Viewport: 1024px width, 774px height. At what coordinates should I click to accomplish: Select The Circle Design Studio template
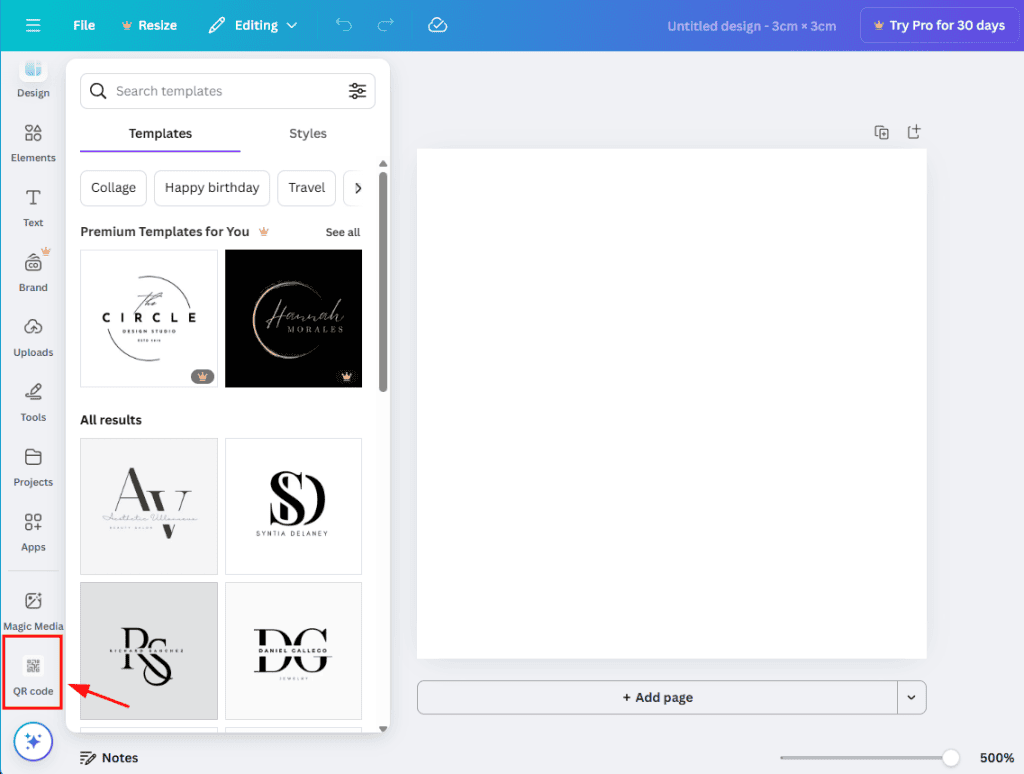pyautogui.click(x=149, y=318)
